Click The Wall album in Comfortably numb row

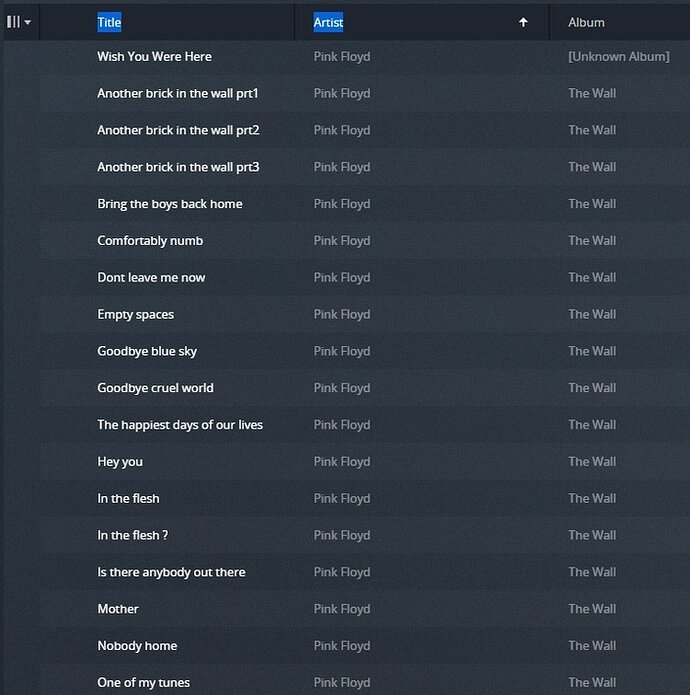pos(592,241)
